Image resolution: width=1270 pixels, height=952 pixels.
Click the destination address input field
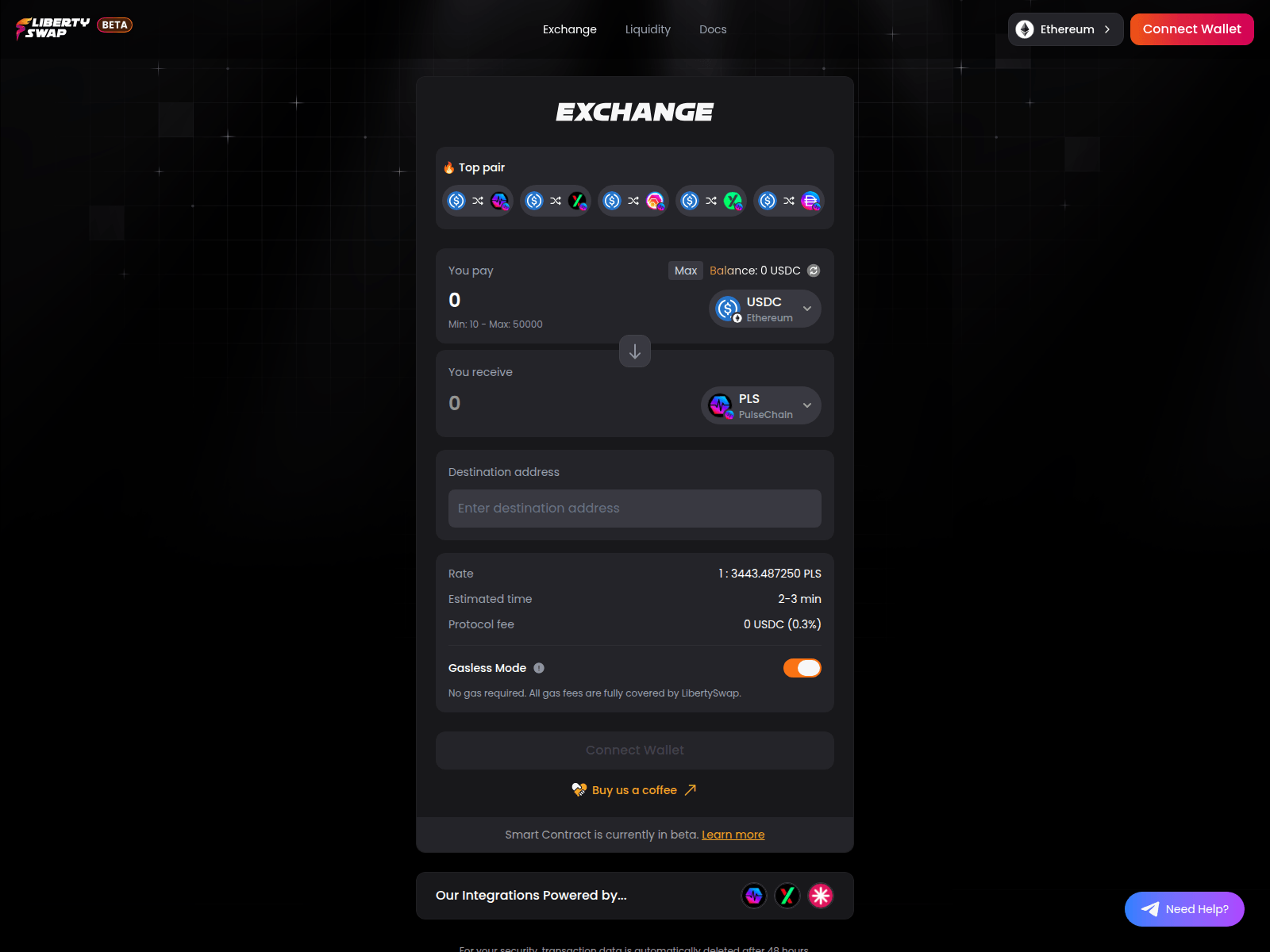pos(635,509)
